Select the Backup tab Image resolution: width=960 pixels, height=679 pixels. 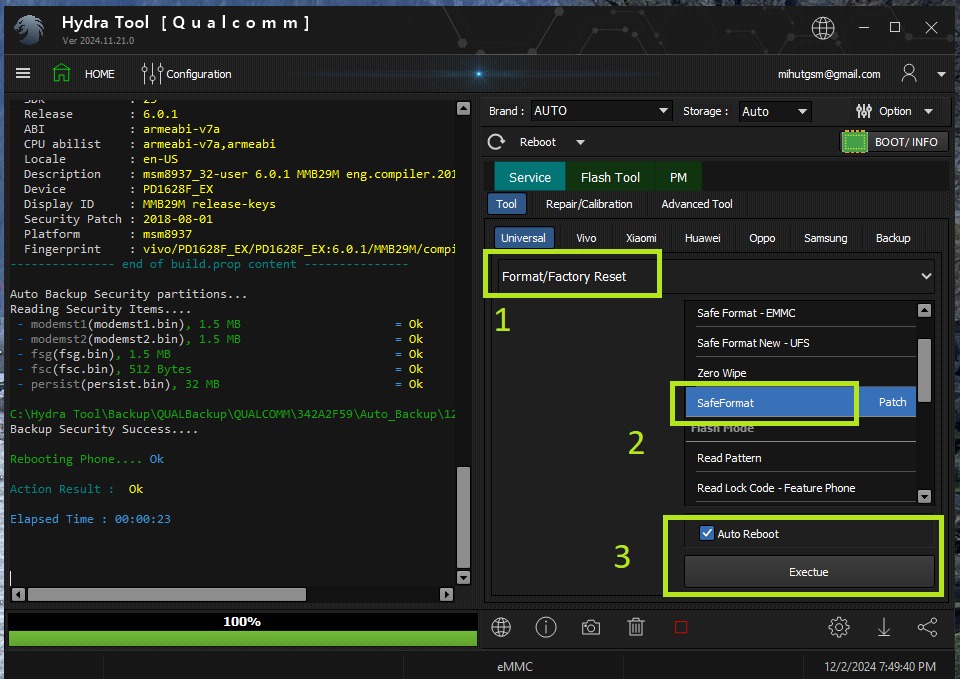893,238
